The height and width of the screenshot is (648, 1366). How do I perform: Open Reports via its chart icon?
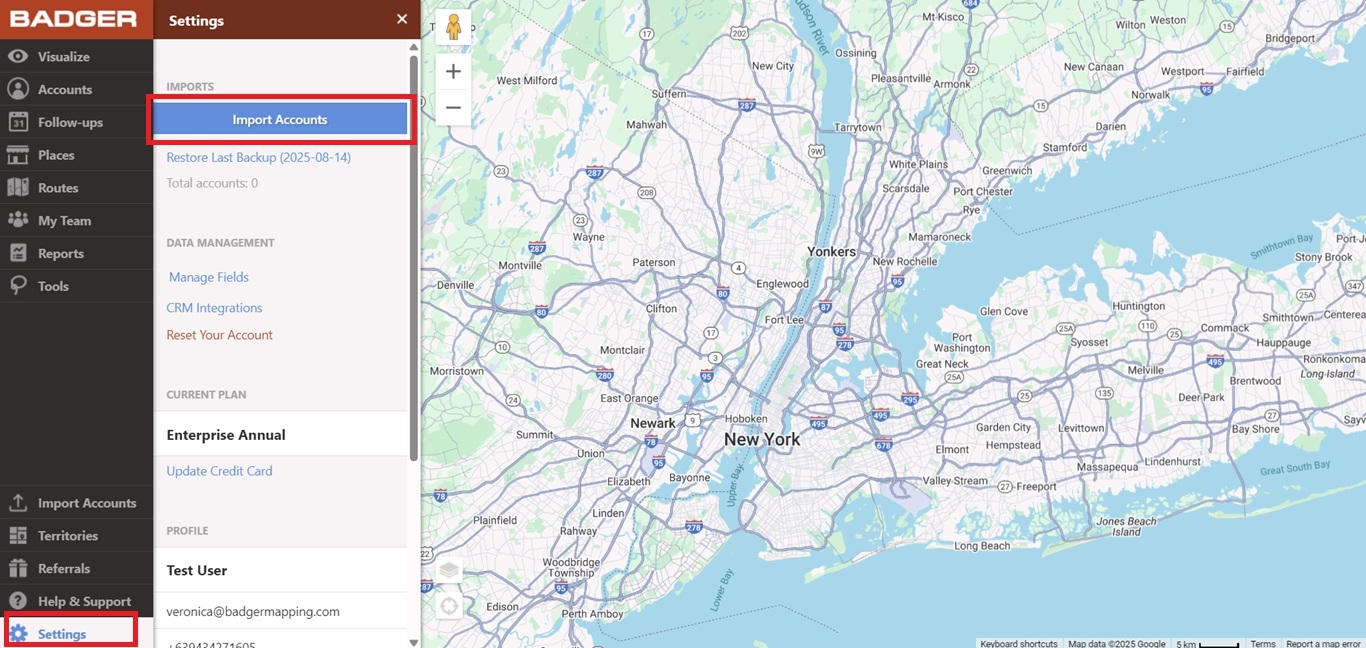click(x=18, y=253)
